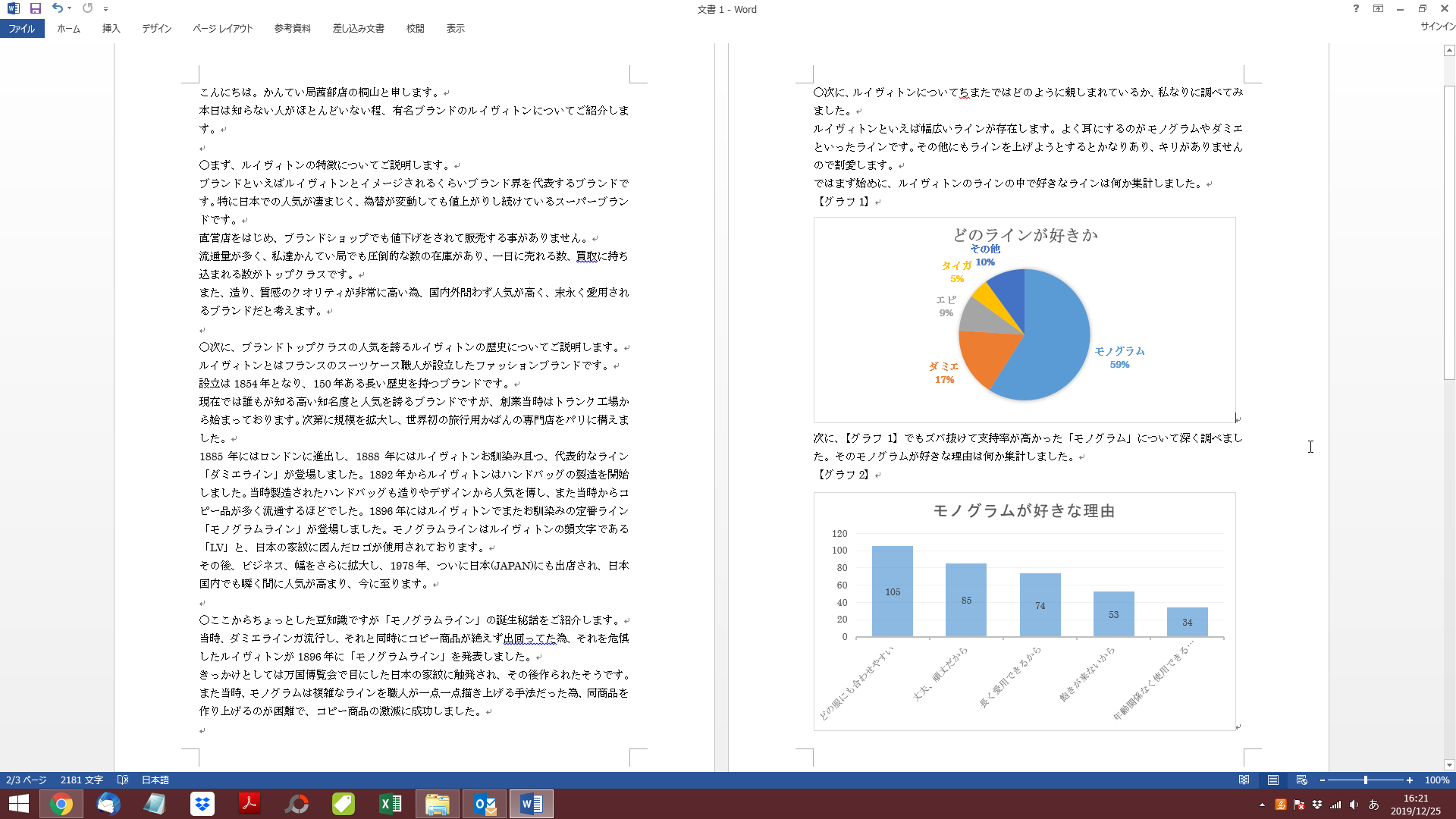Click the その他 10% pie label
Screen dimensions: 1456x819
tap(985, 256)
